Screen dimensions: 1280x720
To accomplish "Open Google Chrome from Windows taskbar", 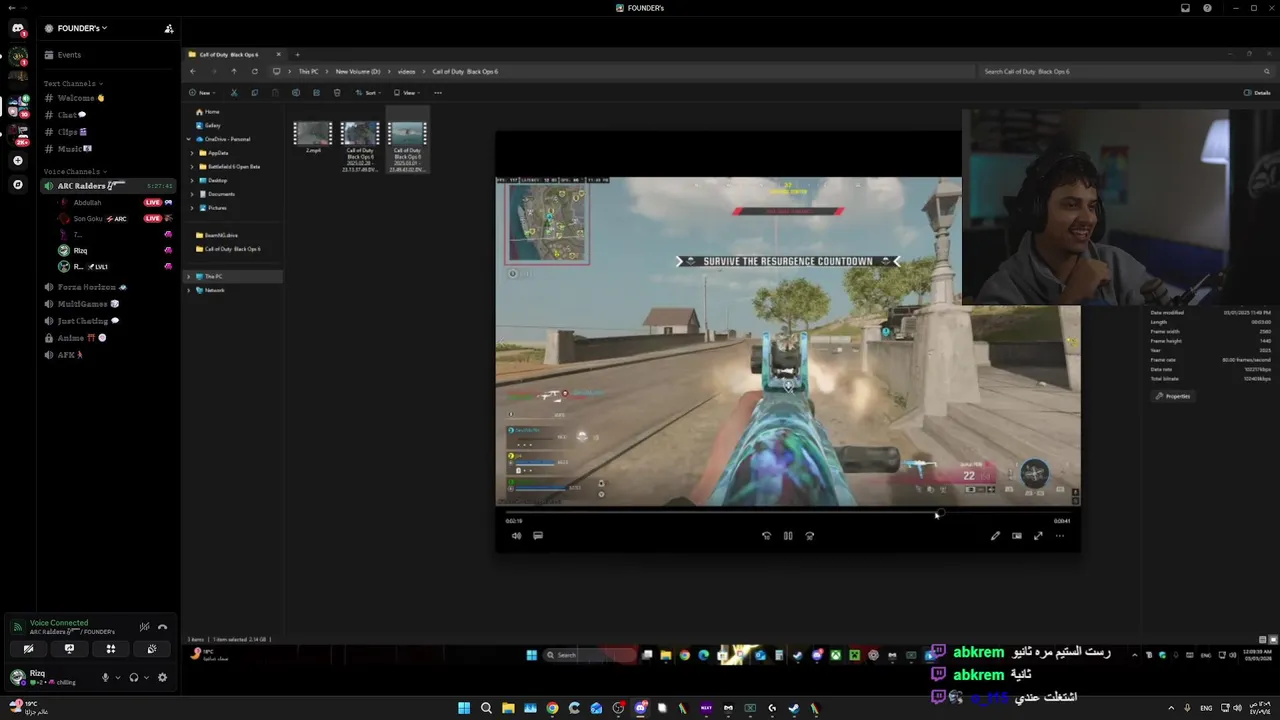I will coord(552,708).
